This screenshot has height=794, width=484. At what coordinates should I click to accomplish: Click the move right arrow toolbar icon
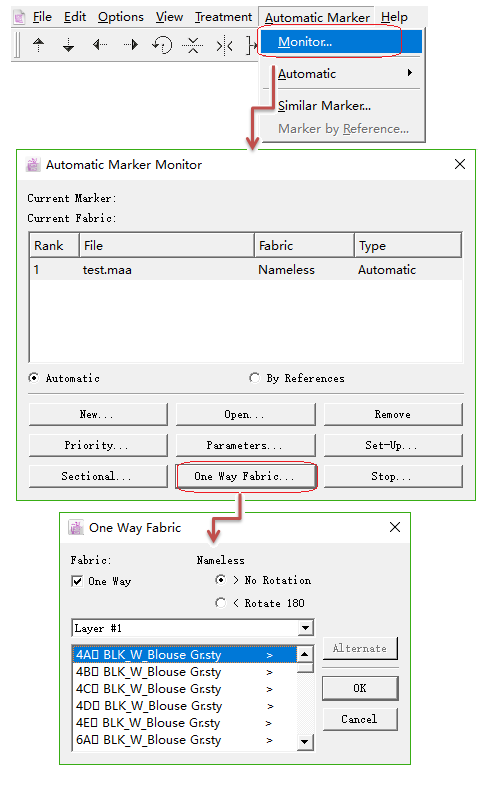(x=131, y=45)
